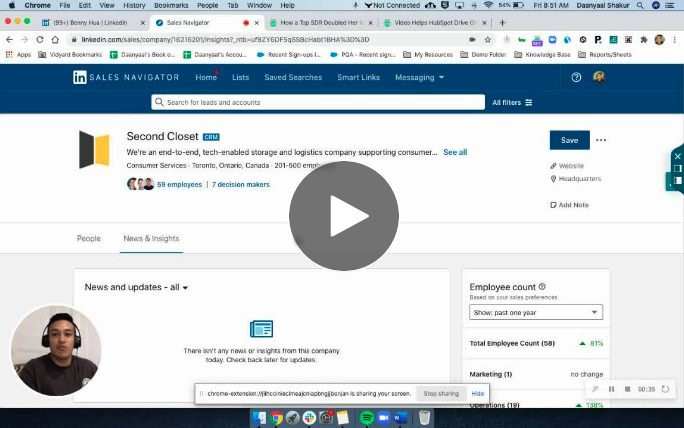View the 7 decision makers link
Screen dimensions: 684x428
click(x=241, y=185)
